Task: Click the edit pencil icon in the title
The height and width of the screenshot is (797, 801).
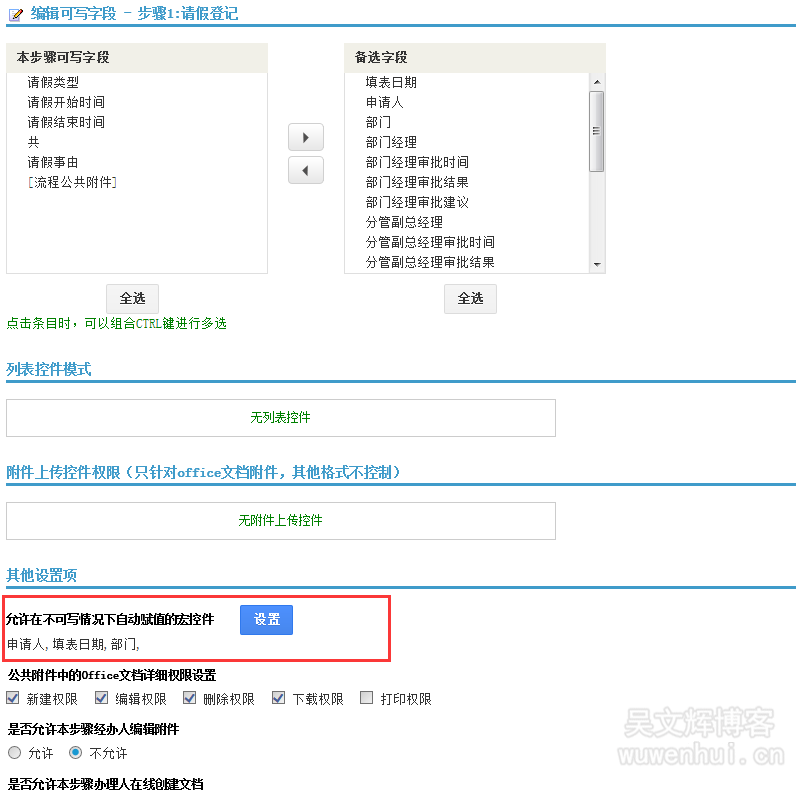Action: pos(15,14)
